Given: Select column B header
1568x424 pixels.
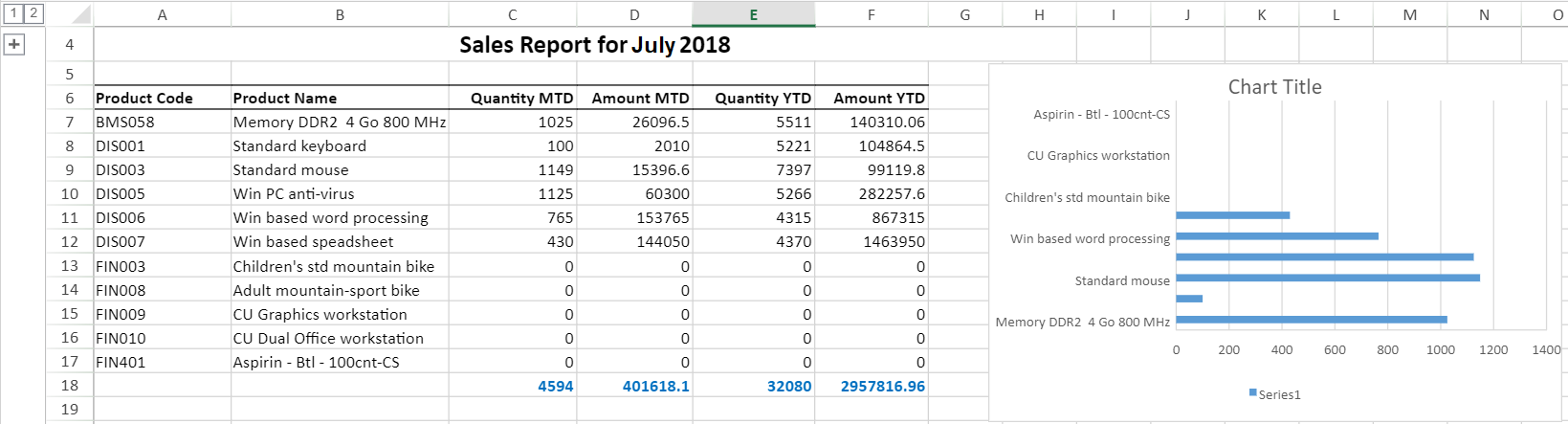Looking at the screenshot, I should 340,14.
